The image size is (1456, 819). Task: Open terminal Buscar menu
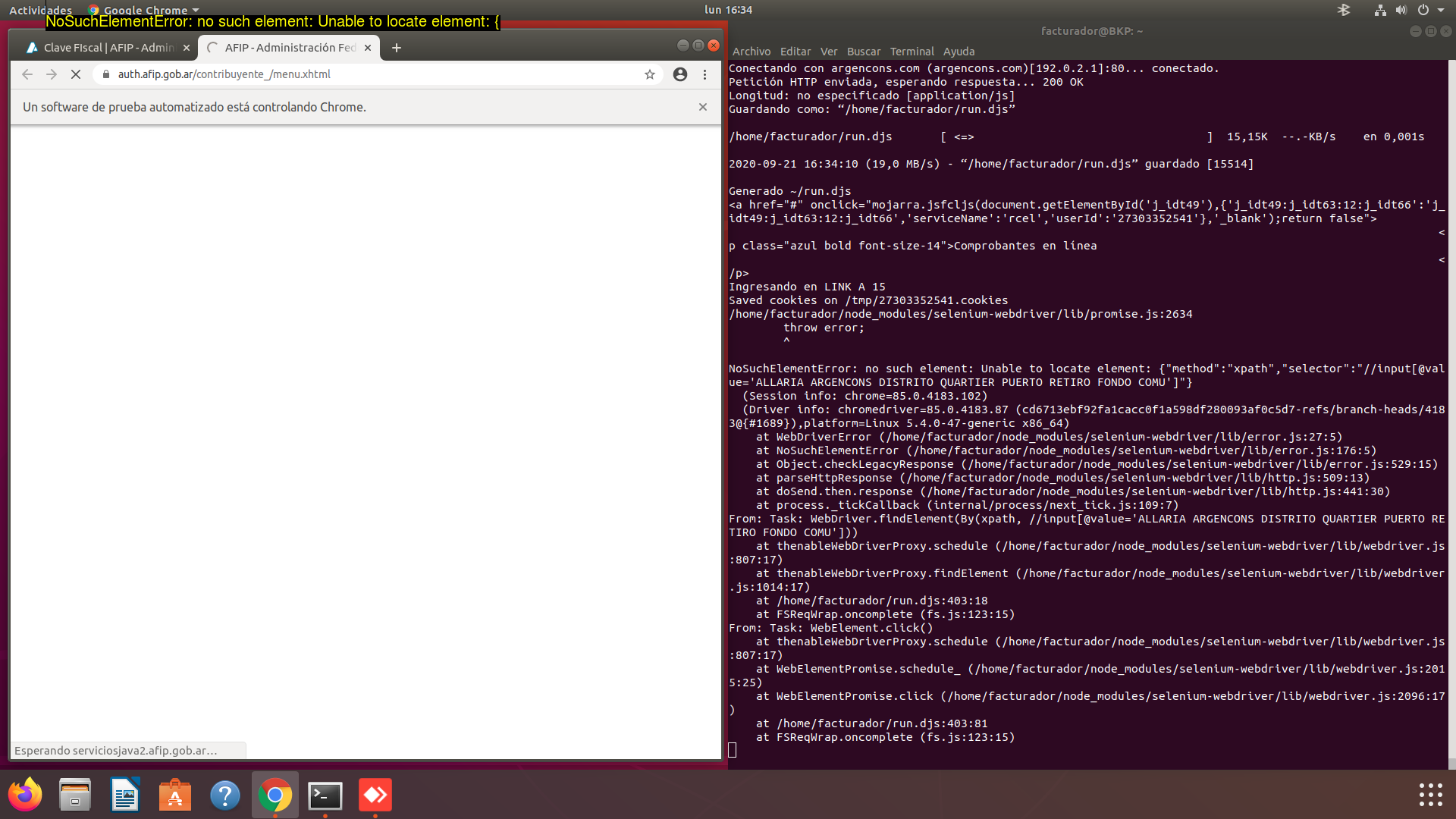pyautogui.click(x=864, y=52)
